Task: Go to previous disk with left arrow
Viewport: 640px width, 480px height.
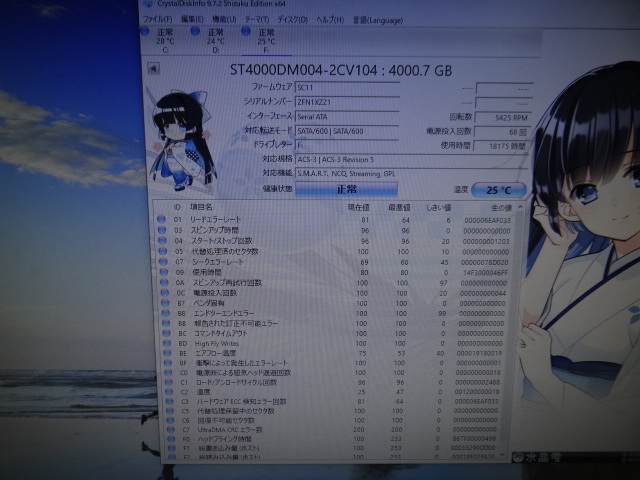Action: click(153, 69)
